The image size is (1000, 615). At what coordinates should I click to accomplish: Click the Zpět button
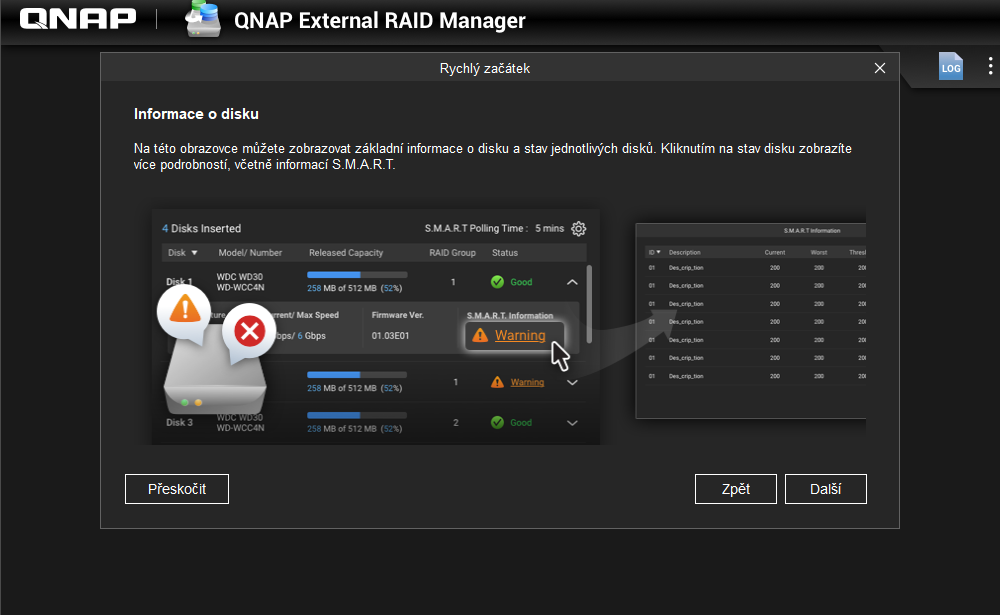pos(735,488)
